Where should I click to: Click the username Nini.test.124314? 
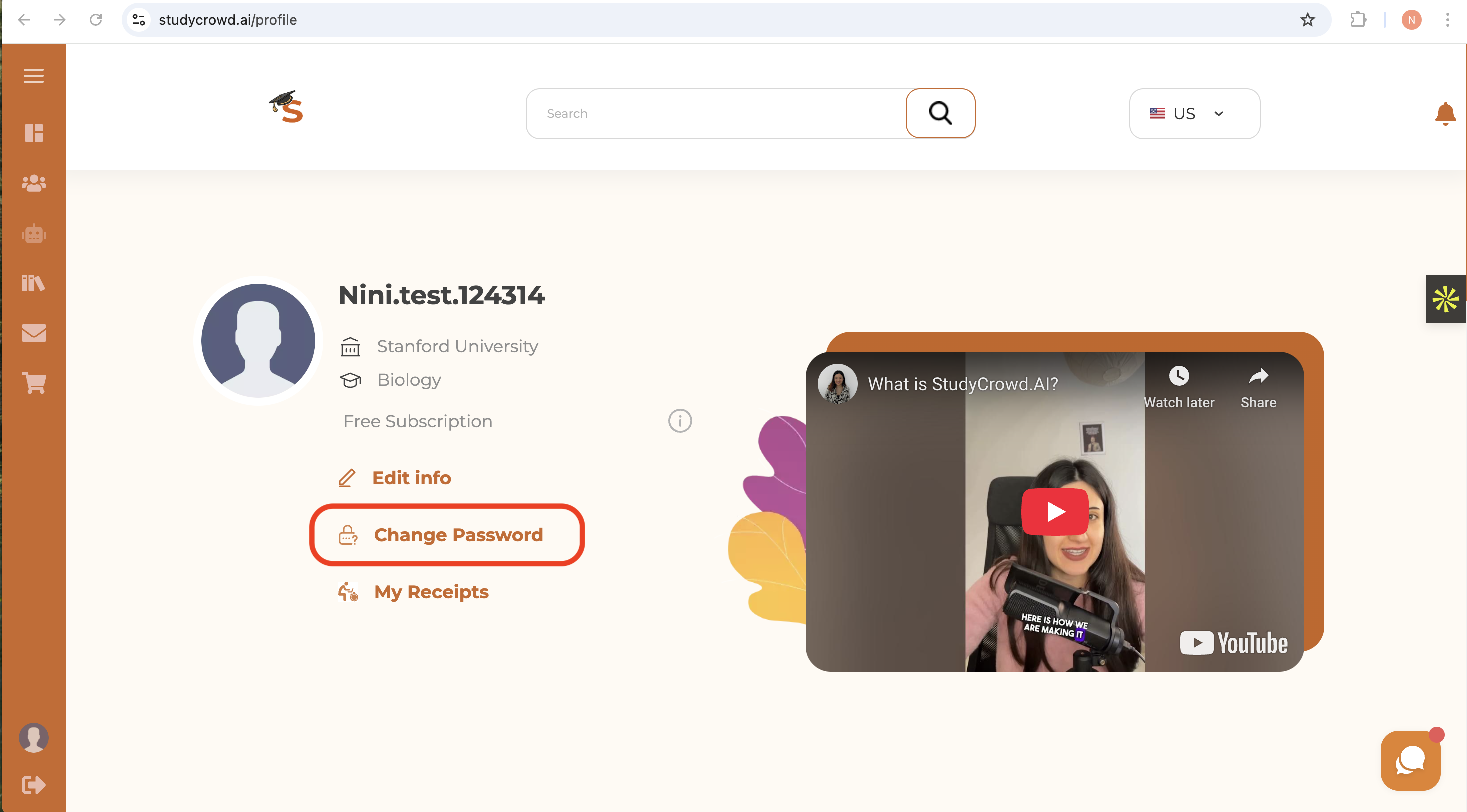click(x=441, y=295)
